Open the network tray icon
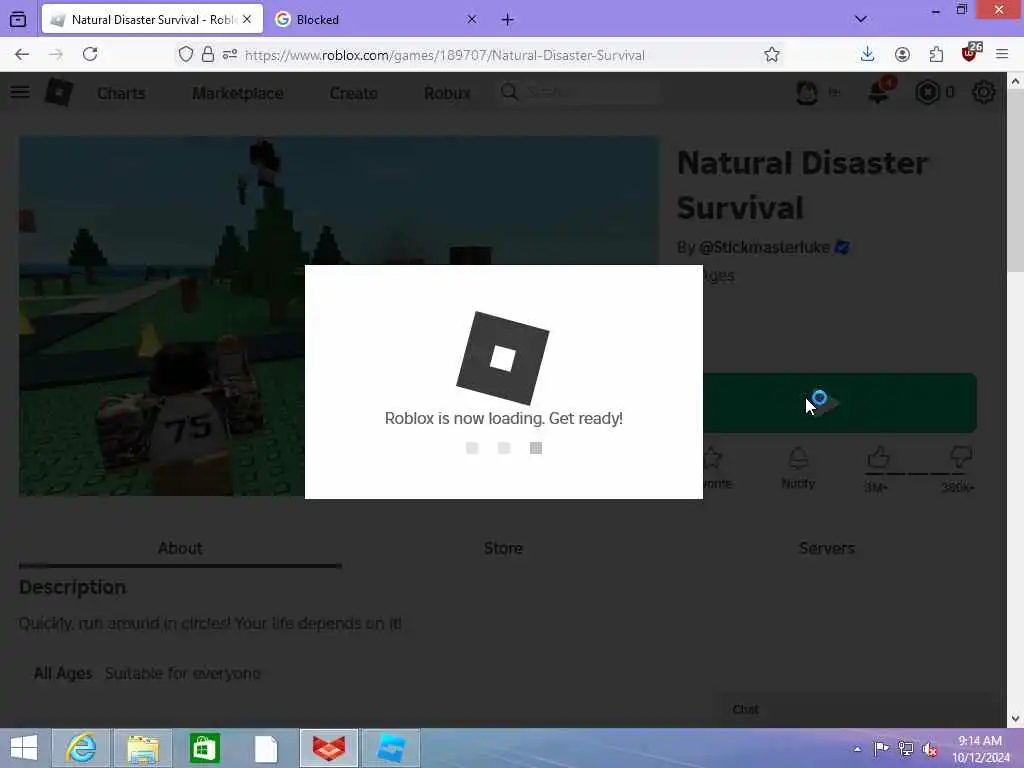This screenshot has height=768, width=1024. click(905, 749)
